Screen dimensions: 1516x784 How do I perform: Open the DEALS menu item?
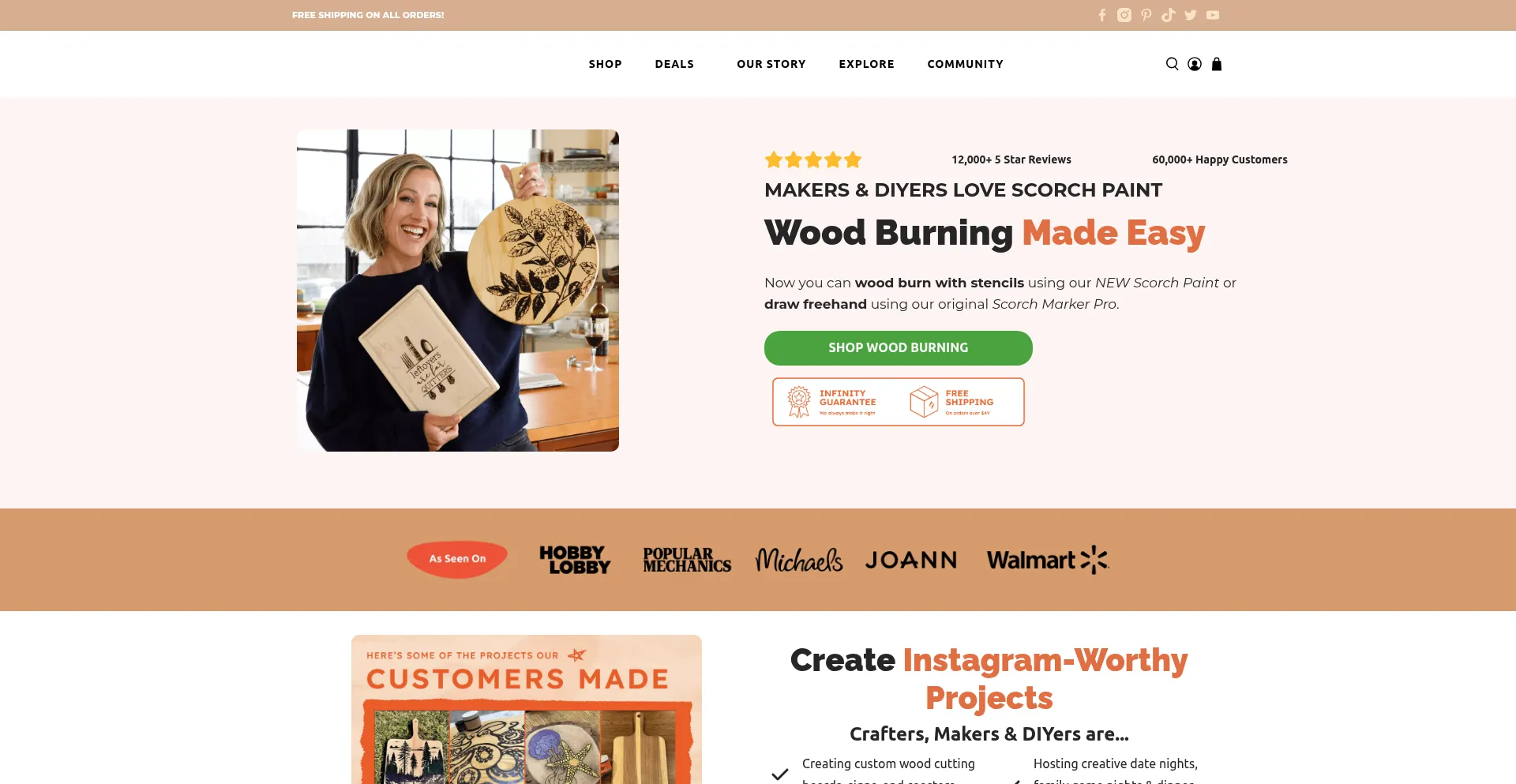pos(674,64)
